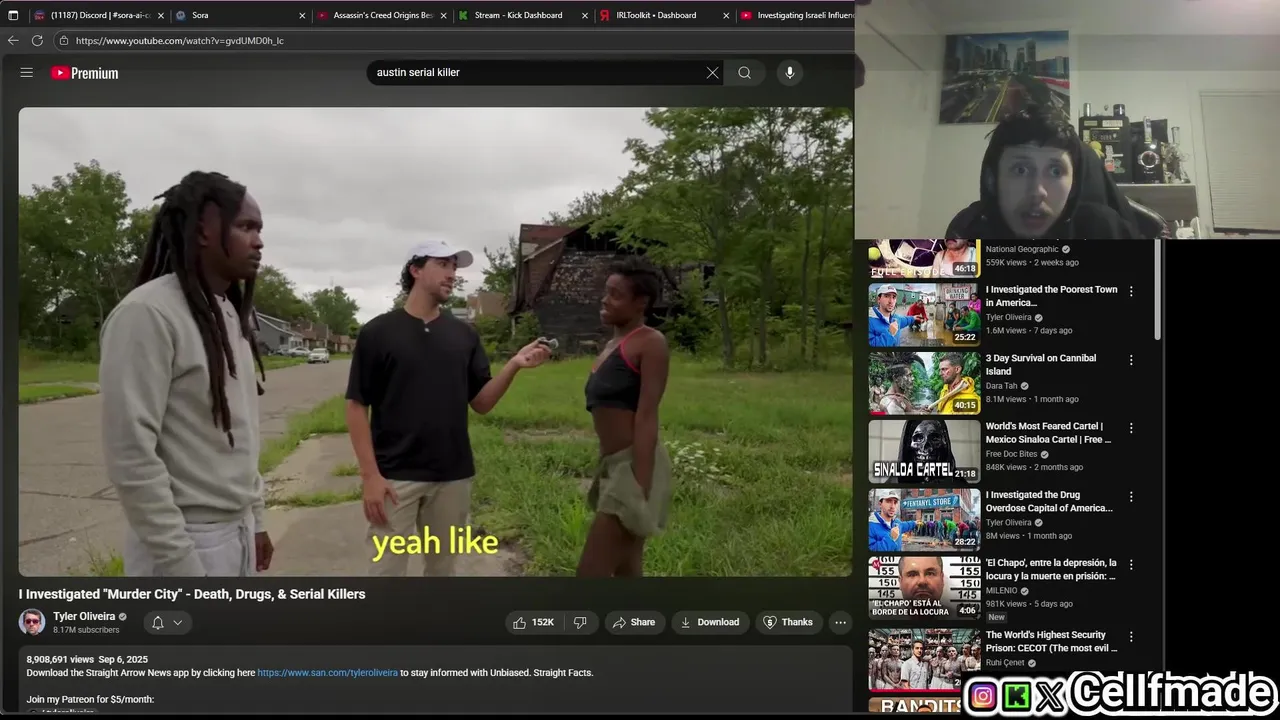Open Free Doc Bites channel name

[x=1011, y=454]
